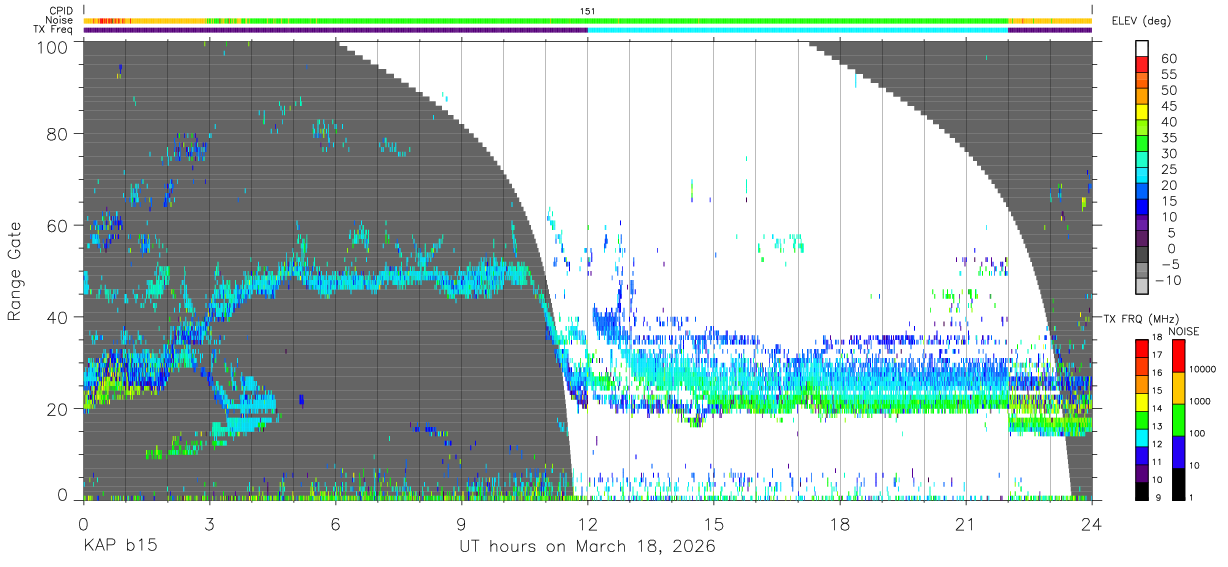Click the 'Noise' row label at top left

(x=59, y=20)
